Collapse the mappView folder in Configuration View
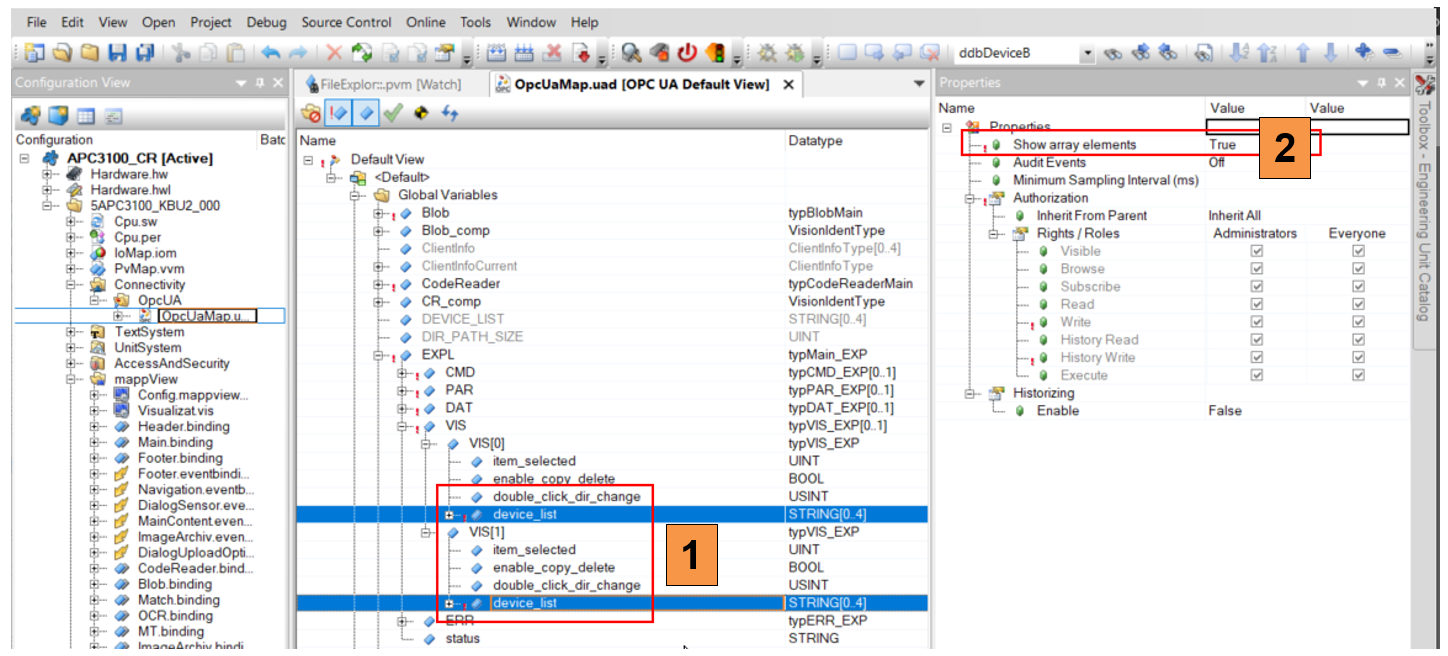1448x656 pixels. (72, 380)
